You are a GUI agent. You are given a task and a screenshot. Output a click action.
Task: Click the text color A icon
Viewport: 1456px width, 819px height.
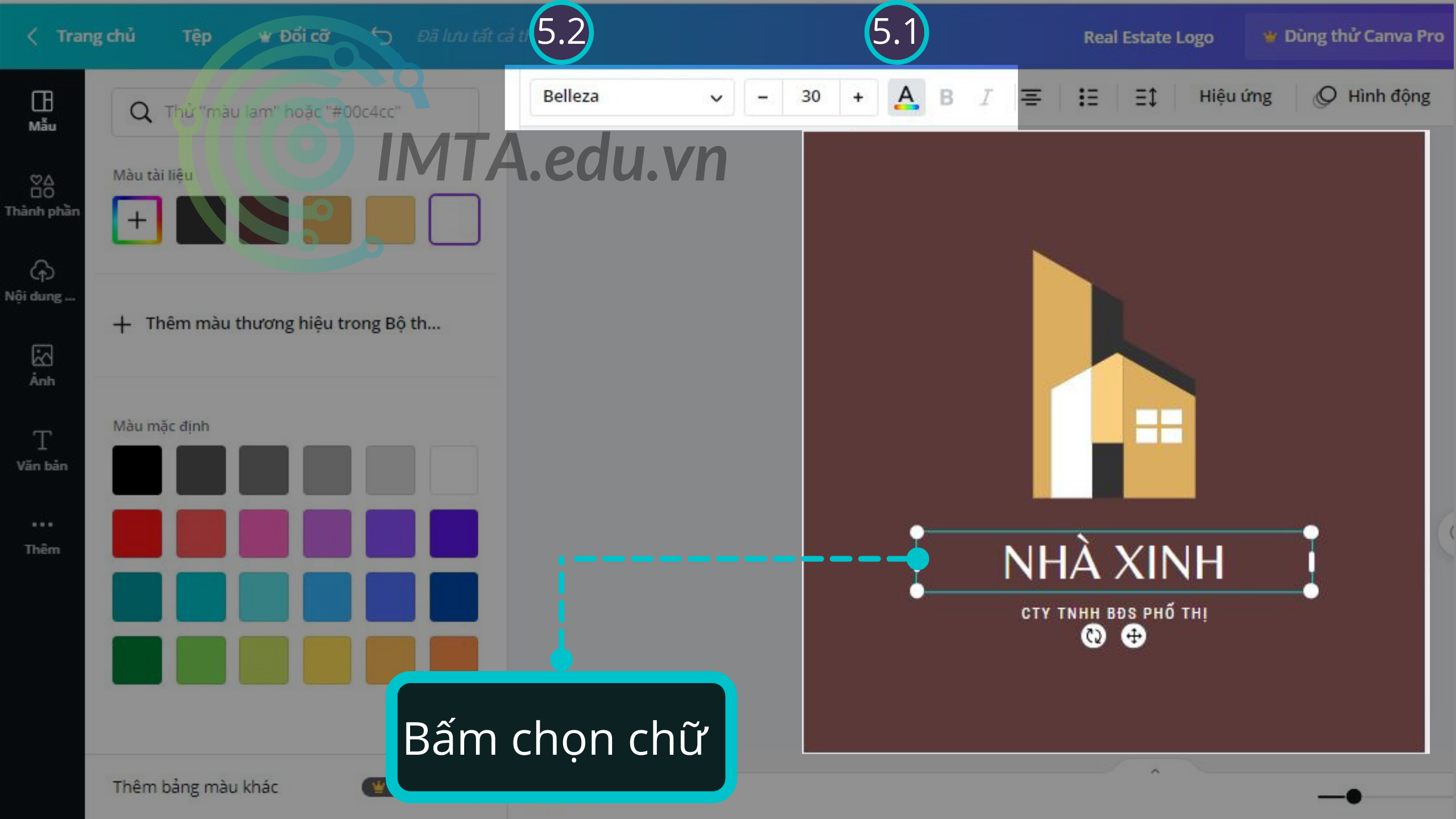(906, 97)
